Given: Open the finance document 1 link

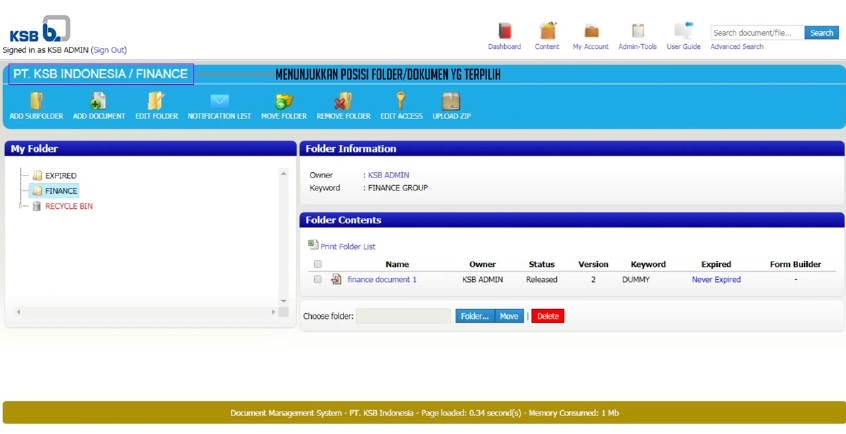Looking at the screenshot, I should click(x=382, y=280).
